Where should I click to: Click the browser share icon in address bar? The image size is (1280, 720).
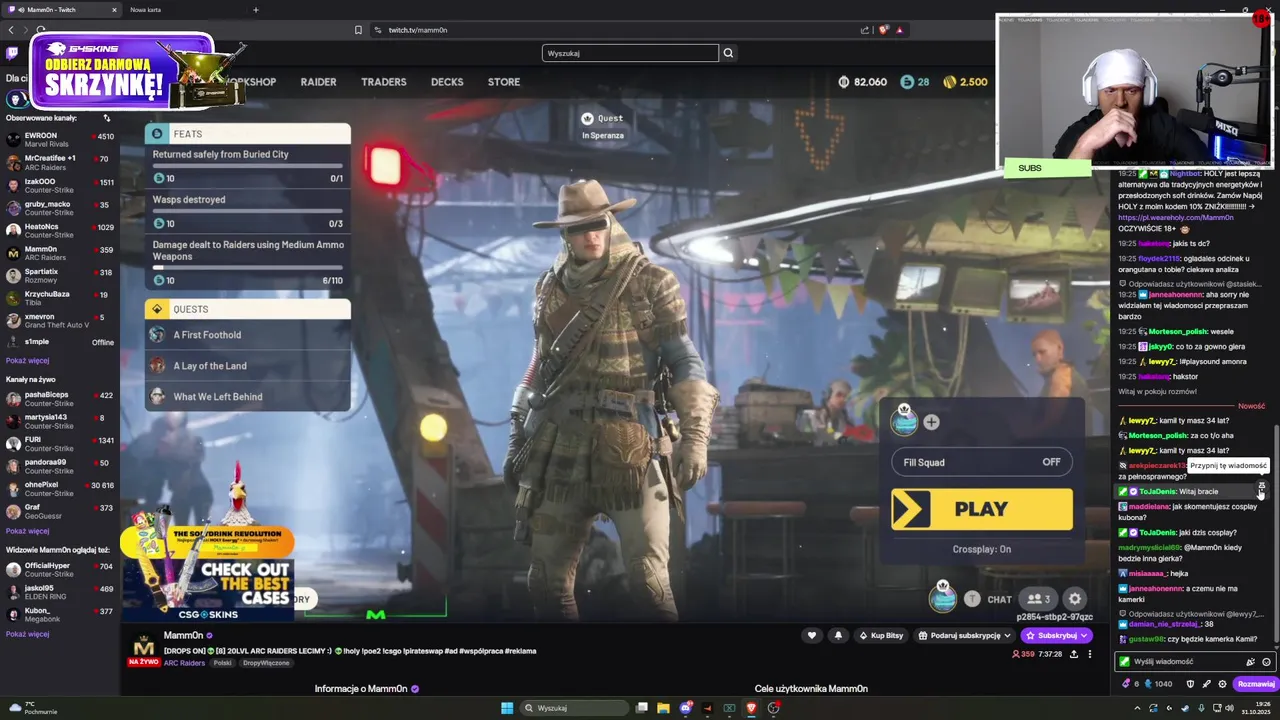(x=865, y=30)
